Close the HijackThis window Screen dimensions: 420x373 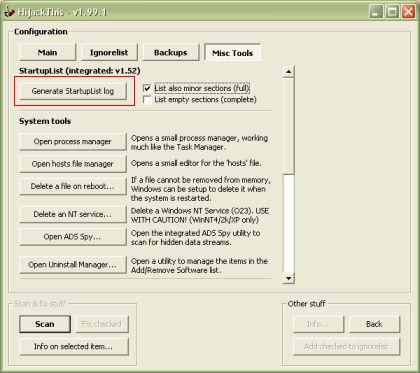(x=408, y=12)
